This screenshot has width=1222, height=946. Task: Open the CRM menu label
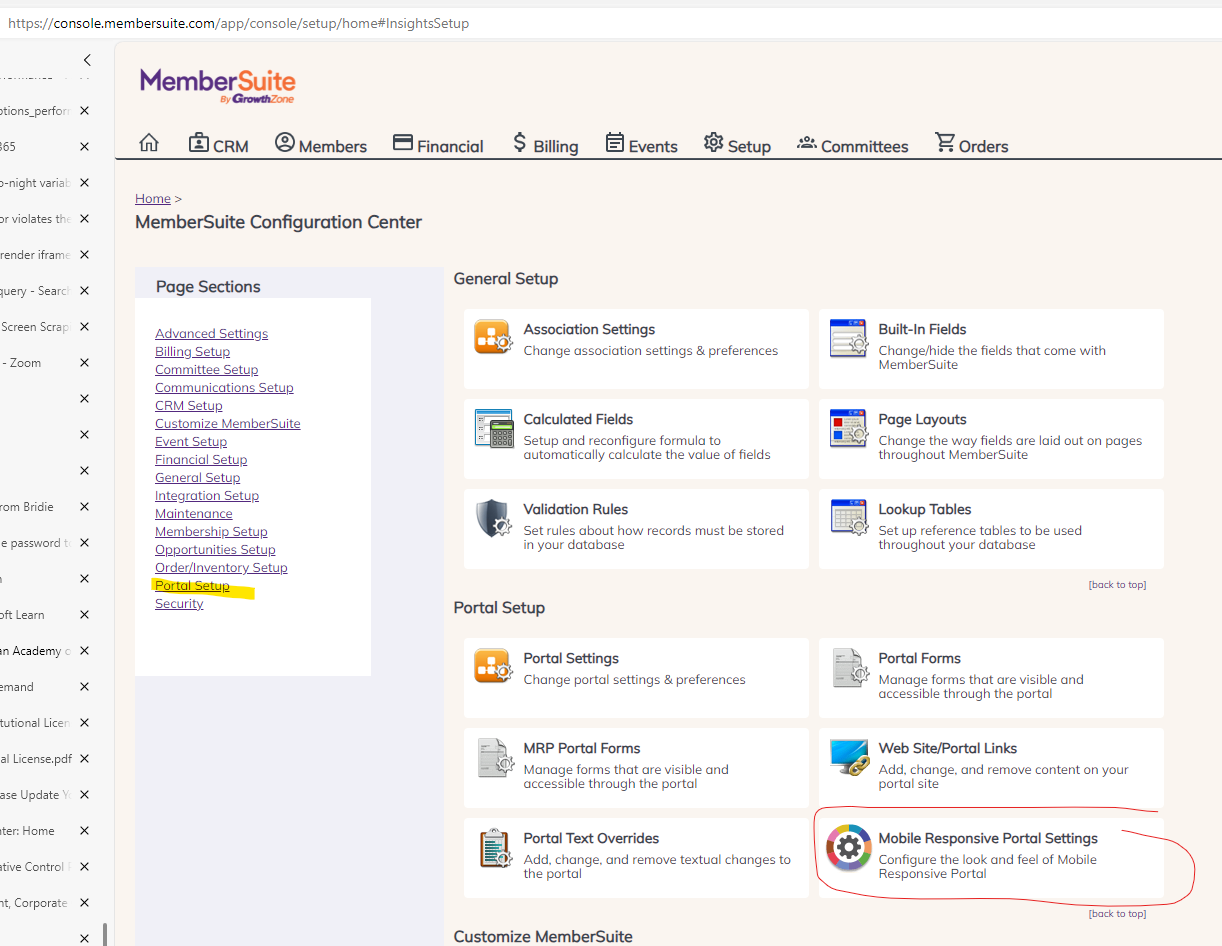coord(231,146)
